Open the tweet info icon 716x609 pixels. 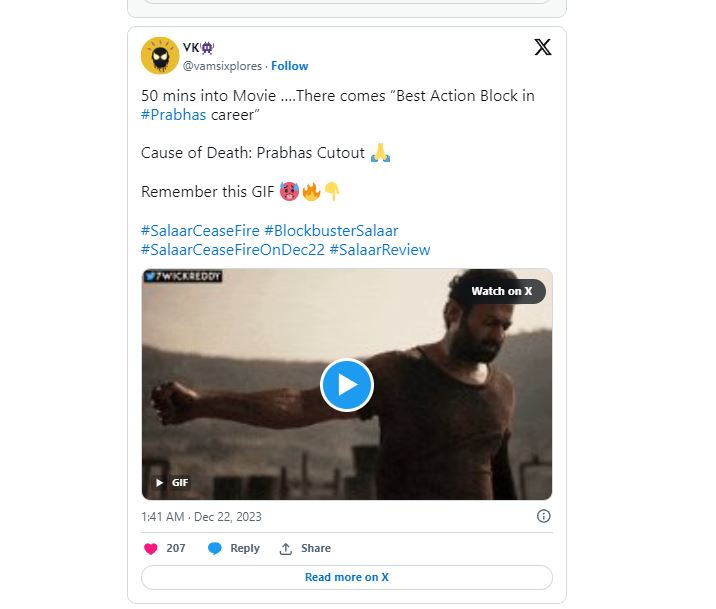click(x=543, y=516)
